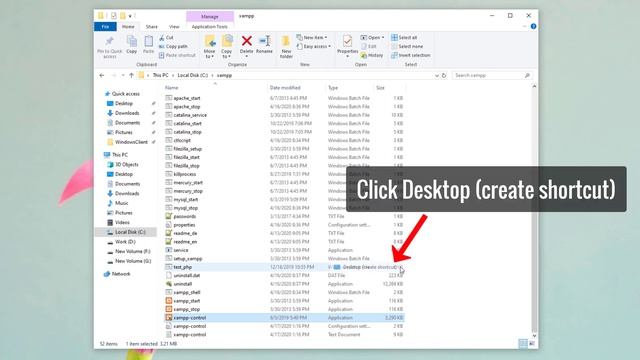Viewport: 640px width, 360px height.
Task: Select New Volume (F:) in the navigation pane
Action: pos(129,251)
